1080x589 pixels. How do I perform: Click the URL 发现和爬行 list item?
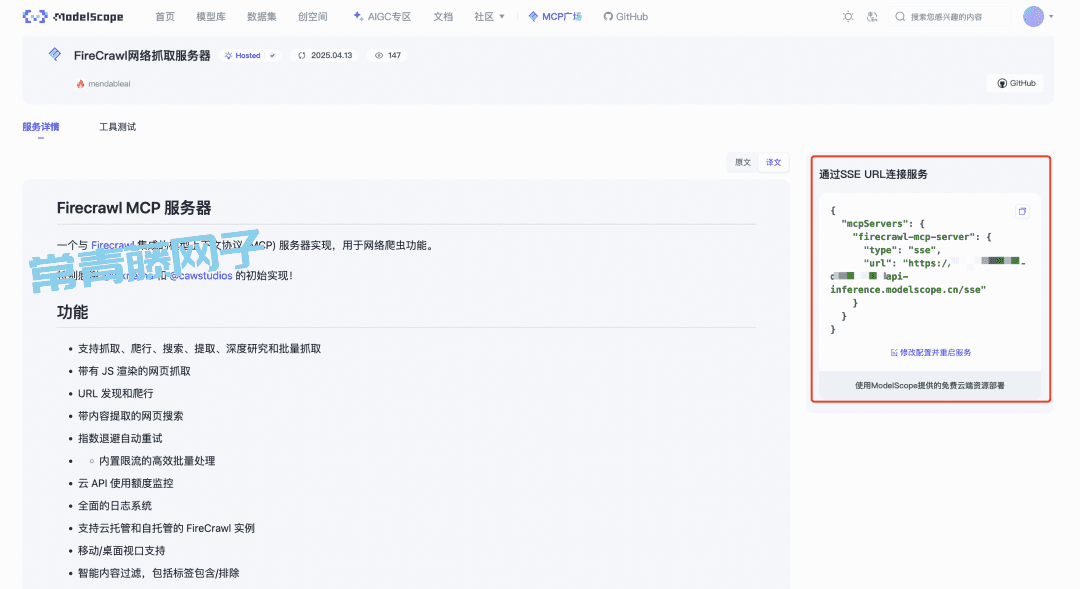pyautogui.click(x=116, y=393)
